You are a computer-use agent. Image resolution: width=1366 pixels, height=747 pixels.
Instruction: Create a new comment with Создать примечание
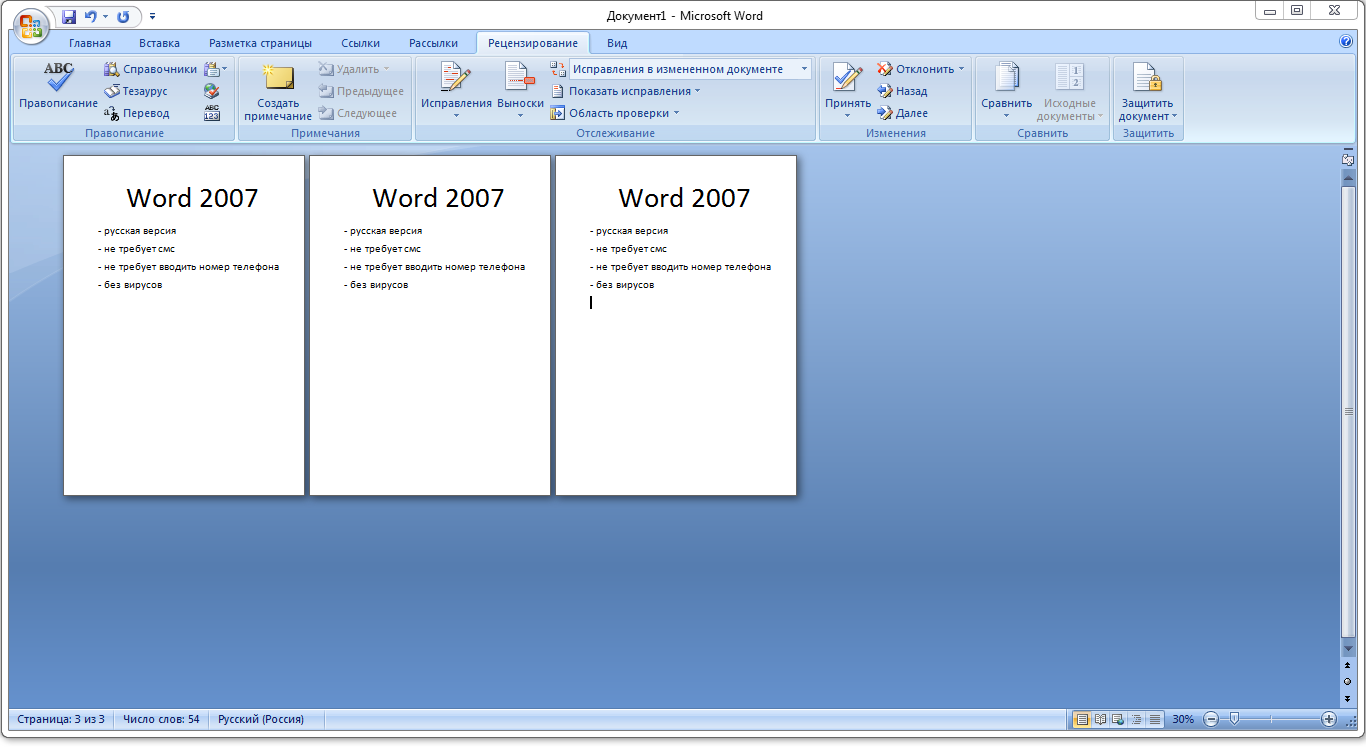[x=276, y=90]
